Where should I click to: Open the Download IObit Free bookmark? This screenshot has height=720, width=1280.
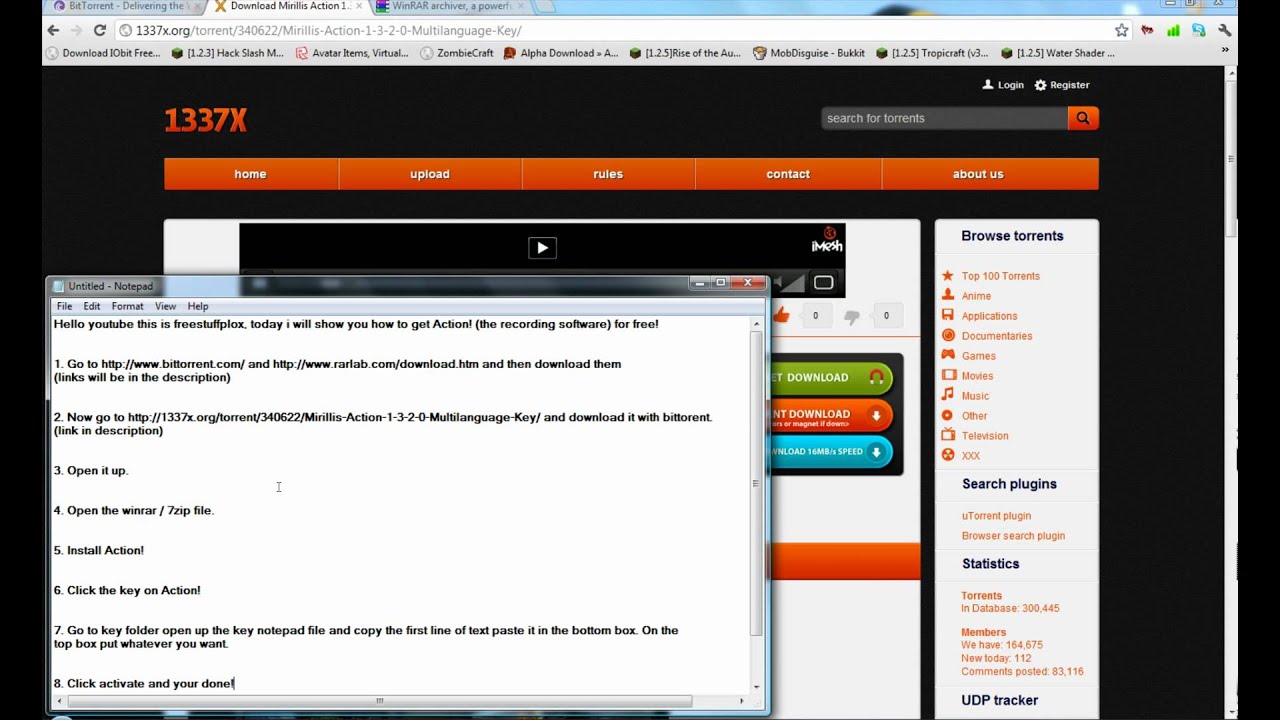(103, 53)
